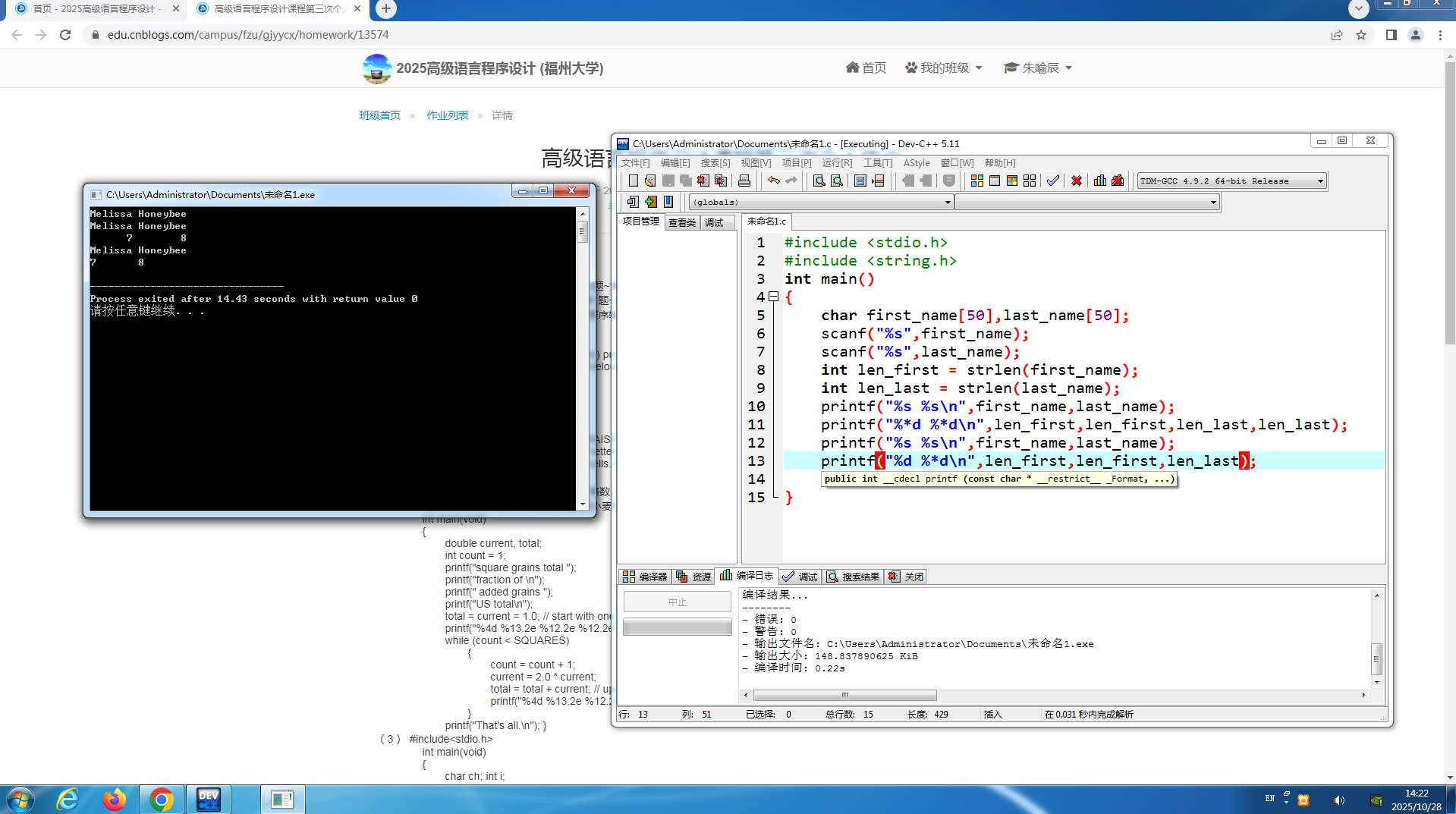Image resolution: width=1456 pixels, height=814 pixels.
Task: Click the Replace magnifier icon in Dev-C++
Action: click(x=837, y=181)
